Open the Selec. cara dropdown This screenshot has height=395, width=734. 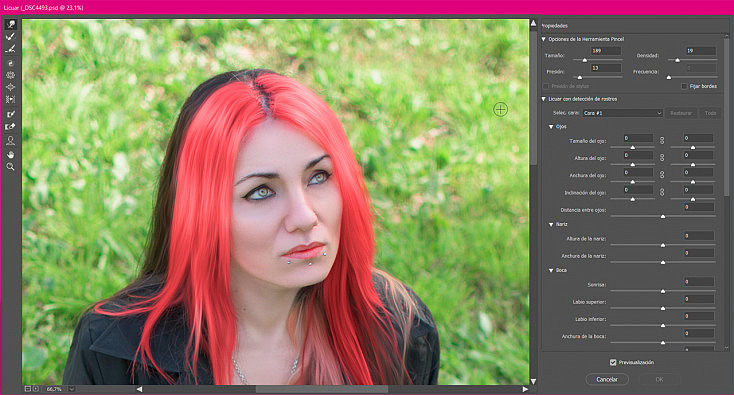[x=622, y=113]
